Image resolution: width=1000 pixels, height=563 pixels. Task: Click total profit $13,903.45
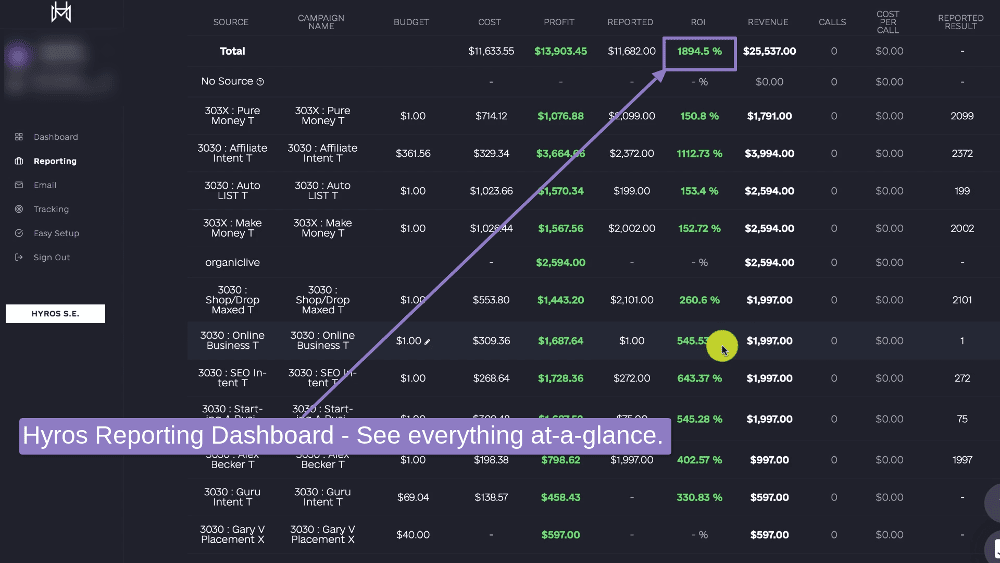(x=561, y=51)
